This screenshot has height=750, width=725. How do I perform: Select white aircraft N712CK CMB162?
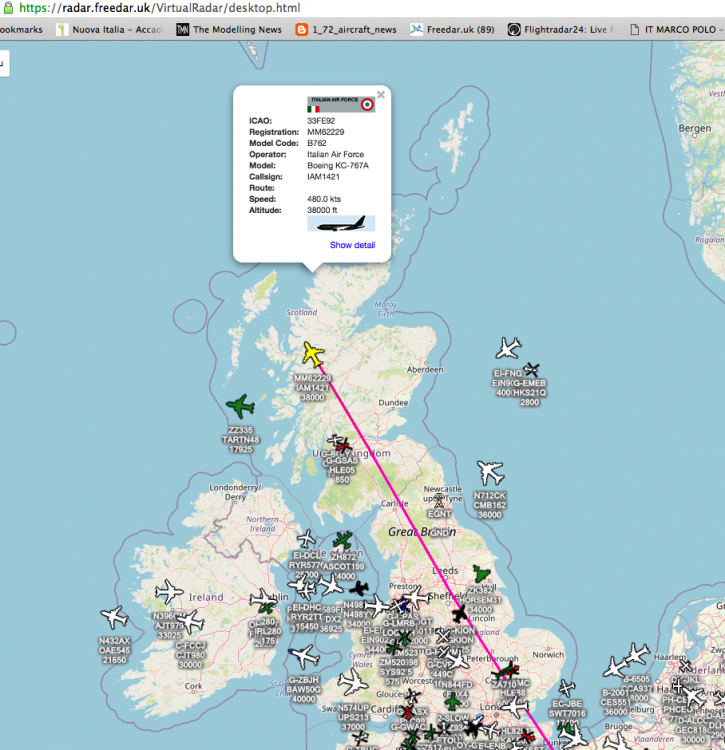tap(490, 472)
